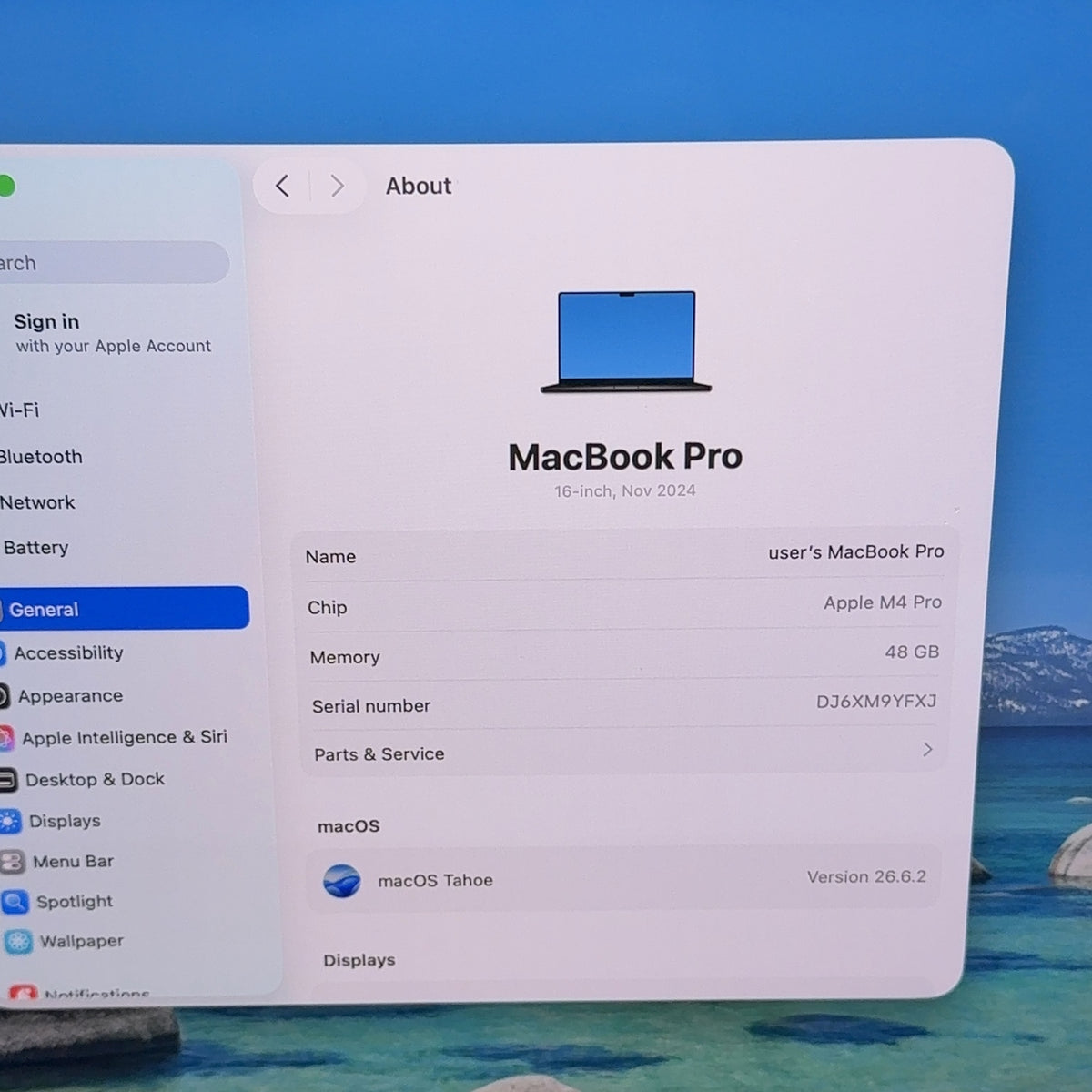
Task: Open the Menu Bar sidebar icon
Action: click(13, 862)
